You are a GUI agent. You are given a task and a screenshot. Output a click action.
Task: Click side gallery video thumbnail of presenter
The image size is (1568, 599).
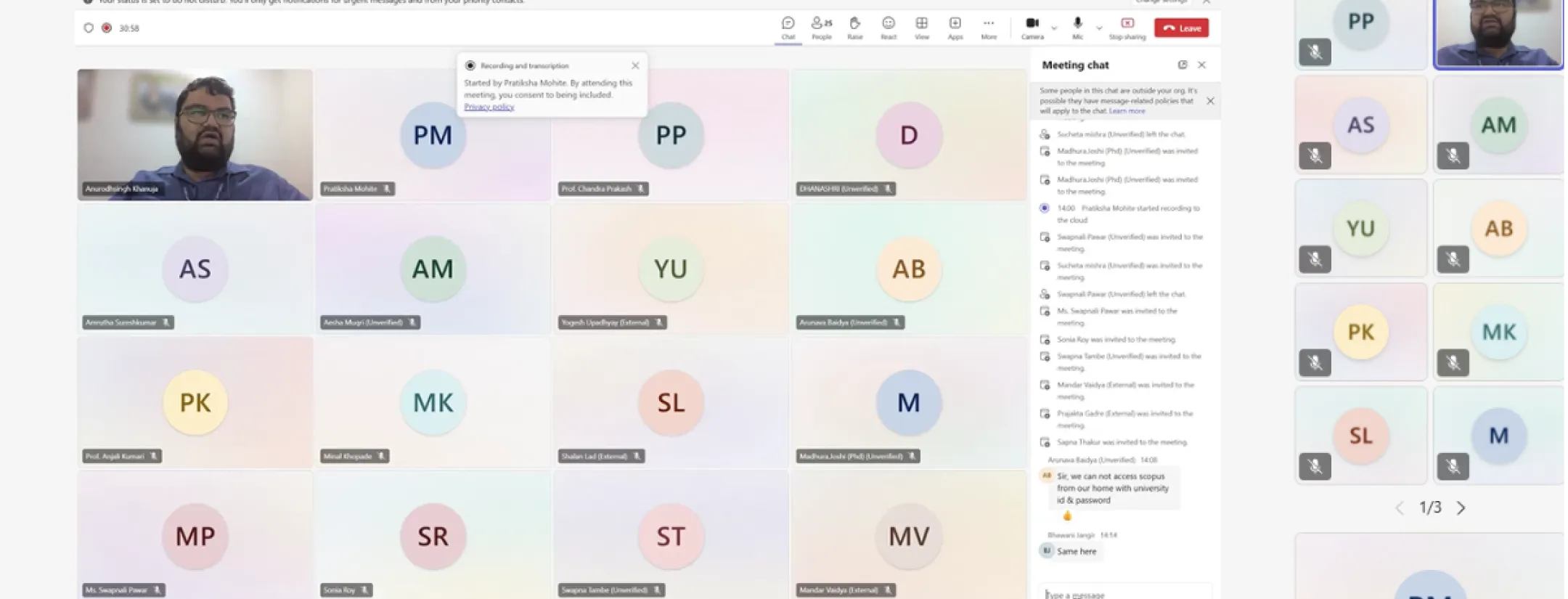click(1498, 33)
